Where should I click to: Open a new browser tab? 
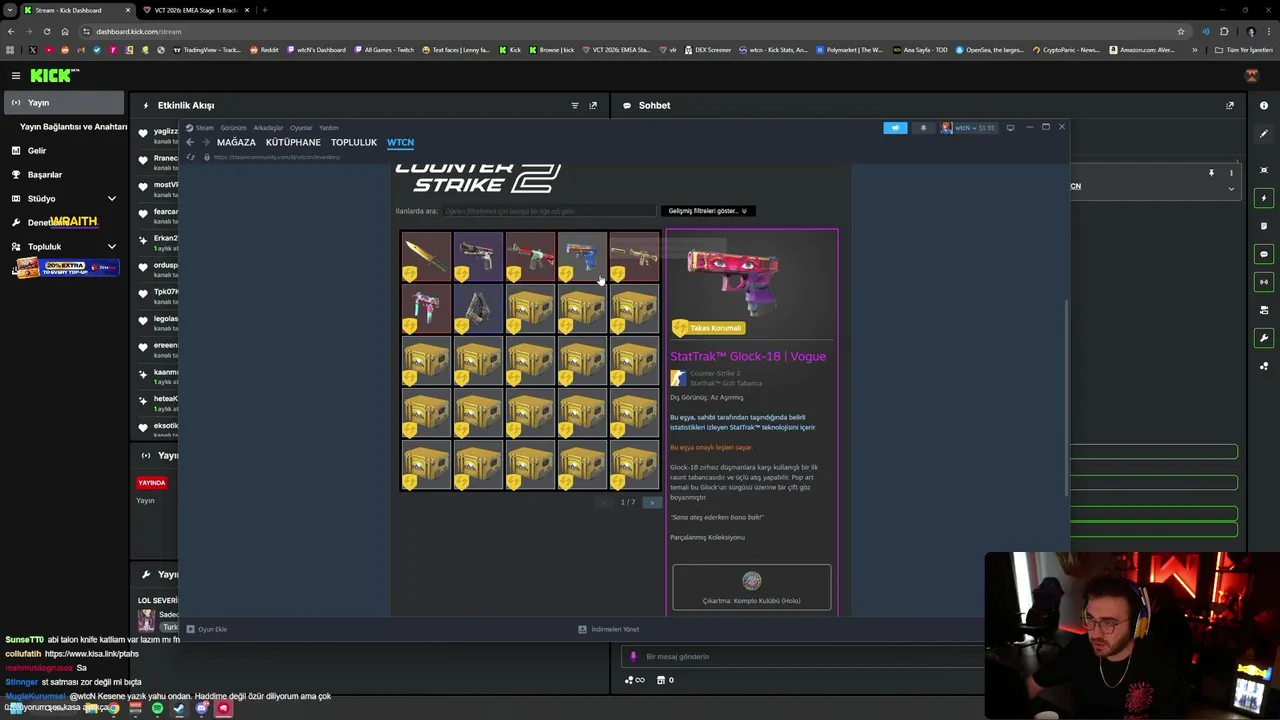tap(264, 10)
